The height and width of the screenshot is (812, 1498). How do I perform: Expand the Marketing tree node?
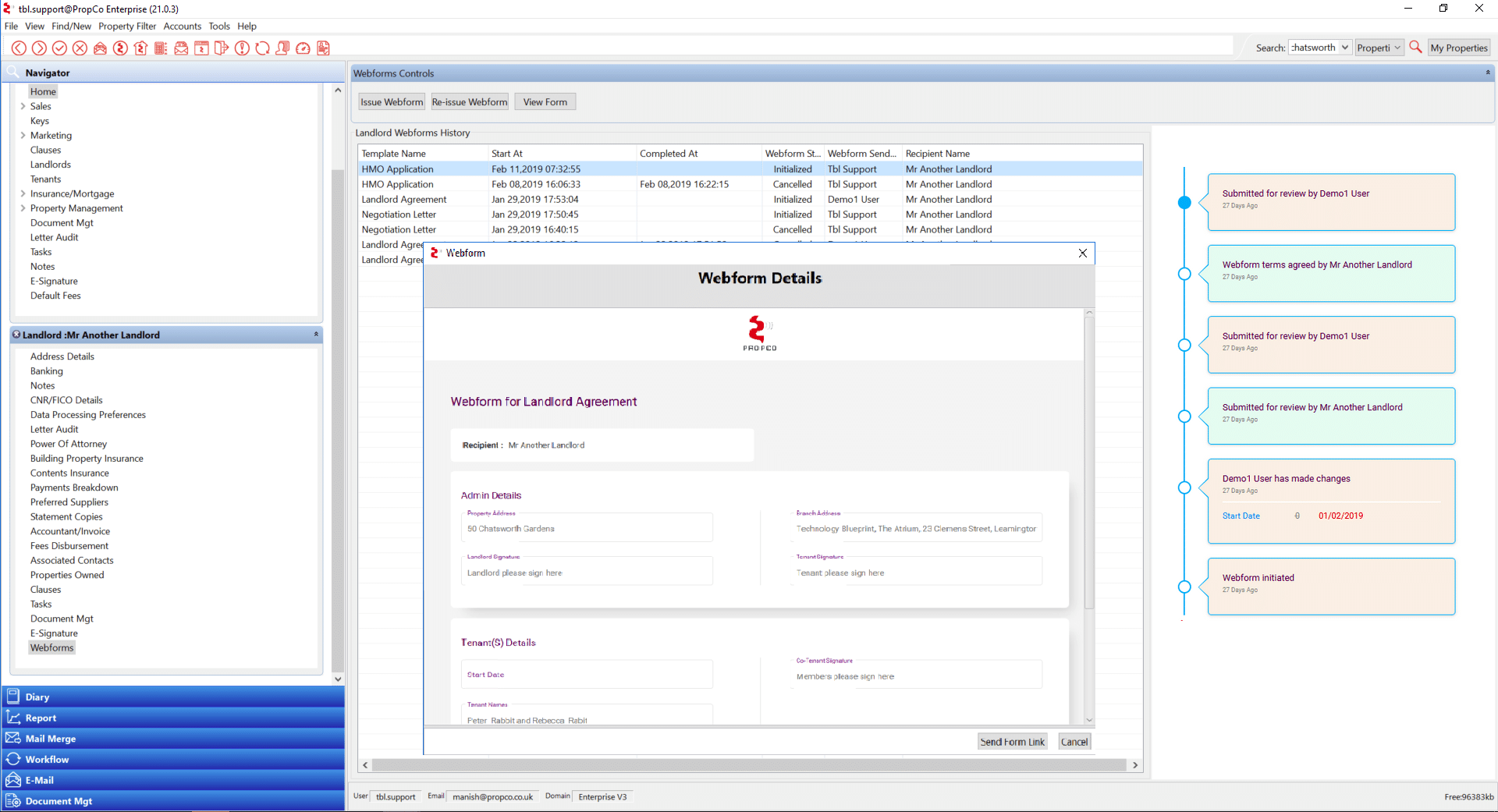pos(23,135)
